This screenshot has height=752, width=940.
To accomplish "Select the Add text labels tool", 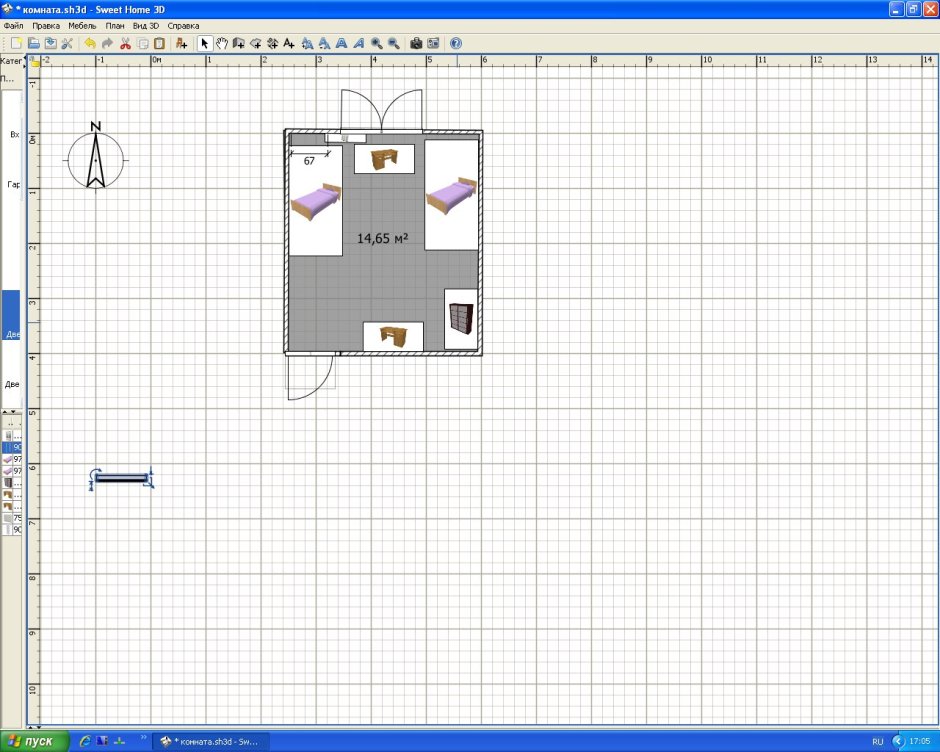I will (x=290, y=43).
